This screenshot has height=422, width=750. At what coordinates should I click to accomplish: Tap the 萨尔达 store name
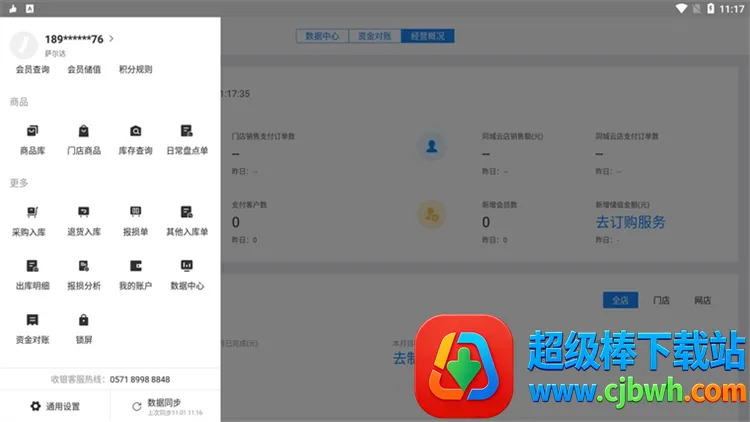click(x=55, y=54)
